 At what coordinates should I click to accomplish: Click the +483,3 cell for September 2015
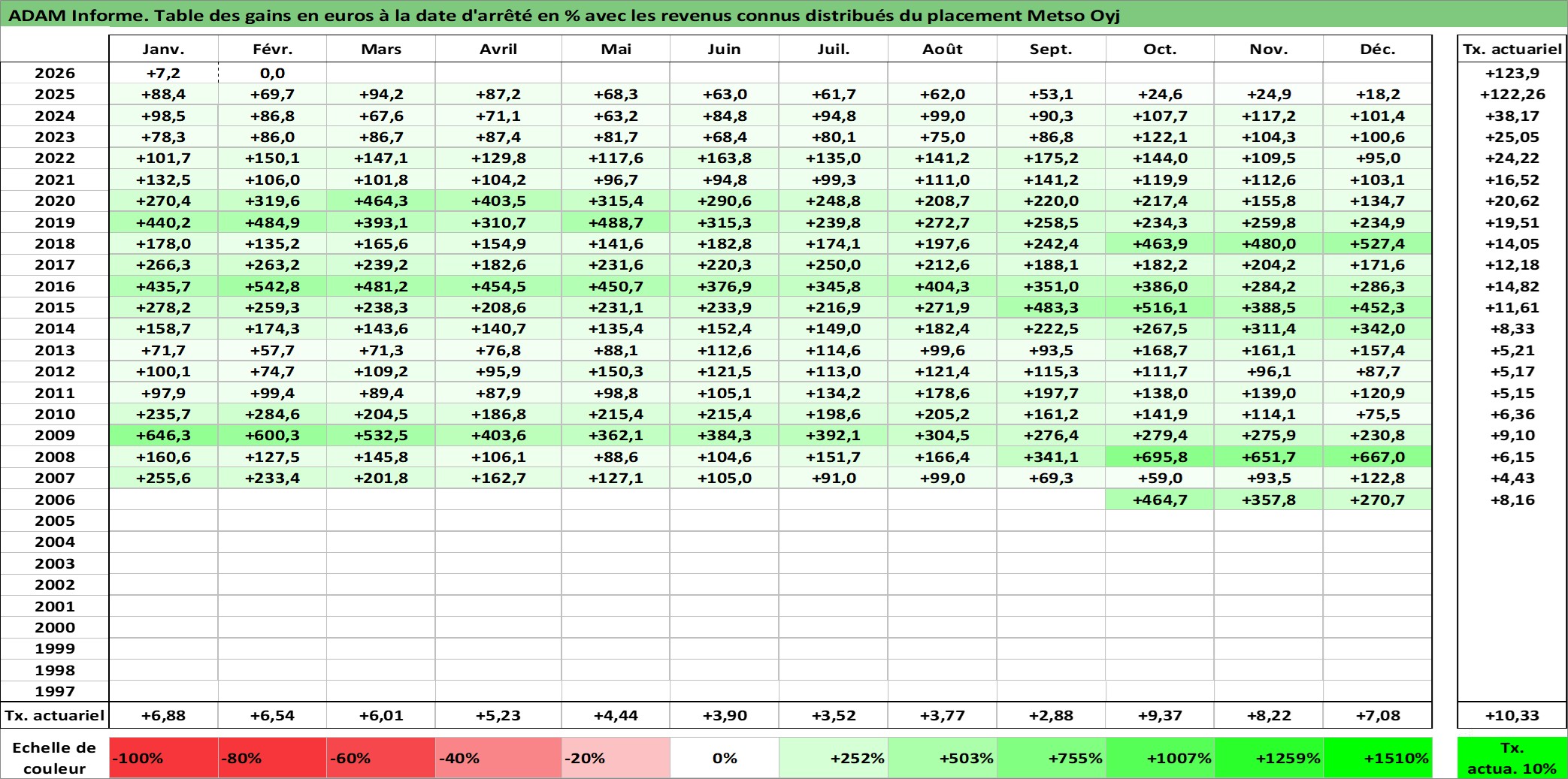tap(1051, 307)
